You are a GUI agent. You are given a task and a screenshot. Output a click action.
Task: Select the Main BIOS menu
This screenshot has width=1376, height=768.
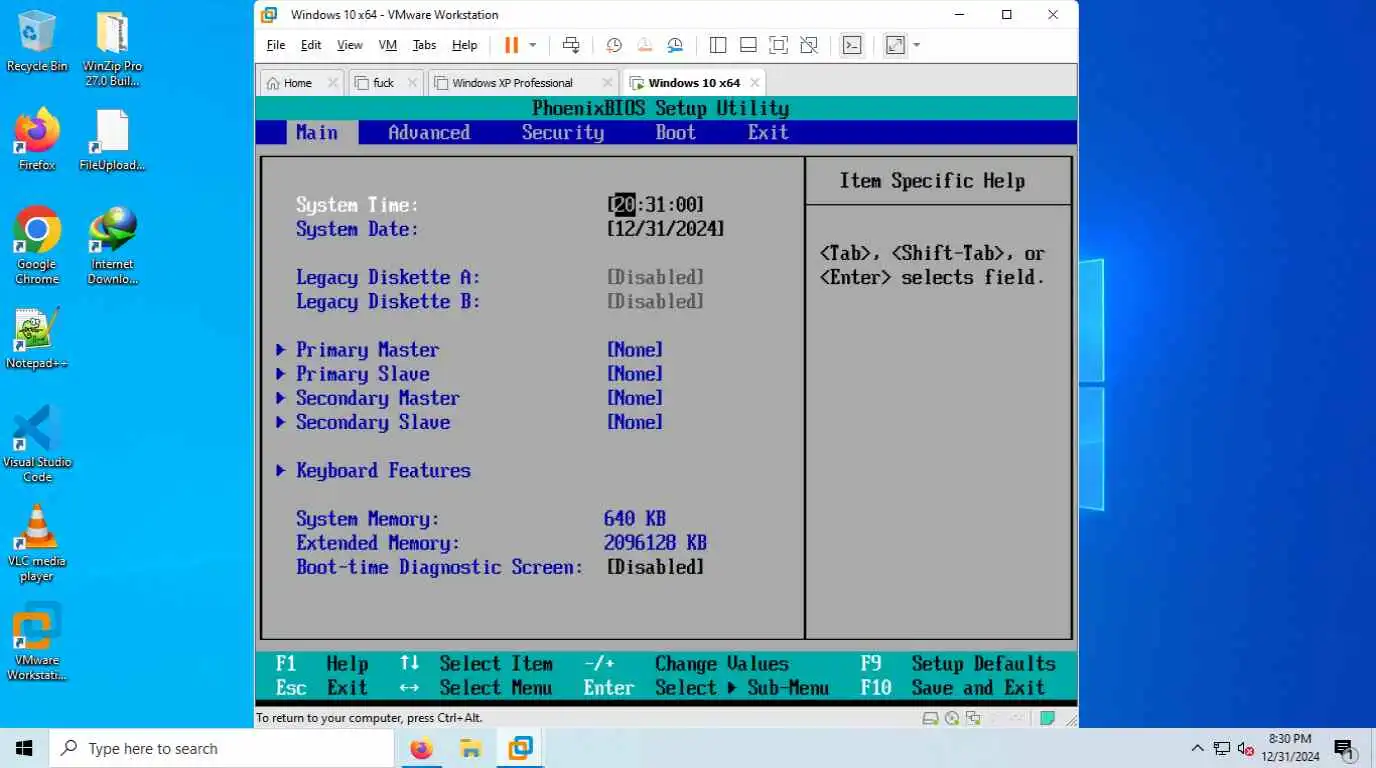(317, 133)
